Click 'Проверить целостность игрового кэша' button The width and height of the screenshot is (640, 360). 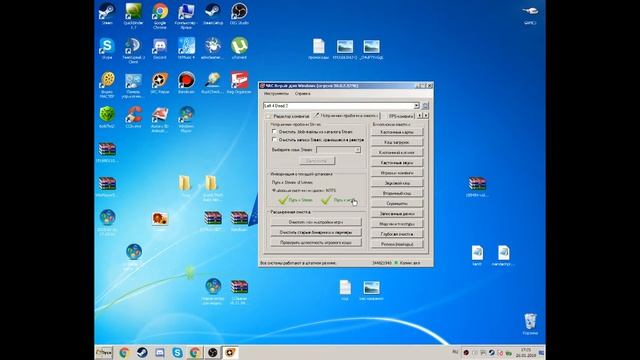click(x=316, y=242)
